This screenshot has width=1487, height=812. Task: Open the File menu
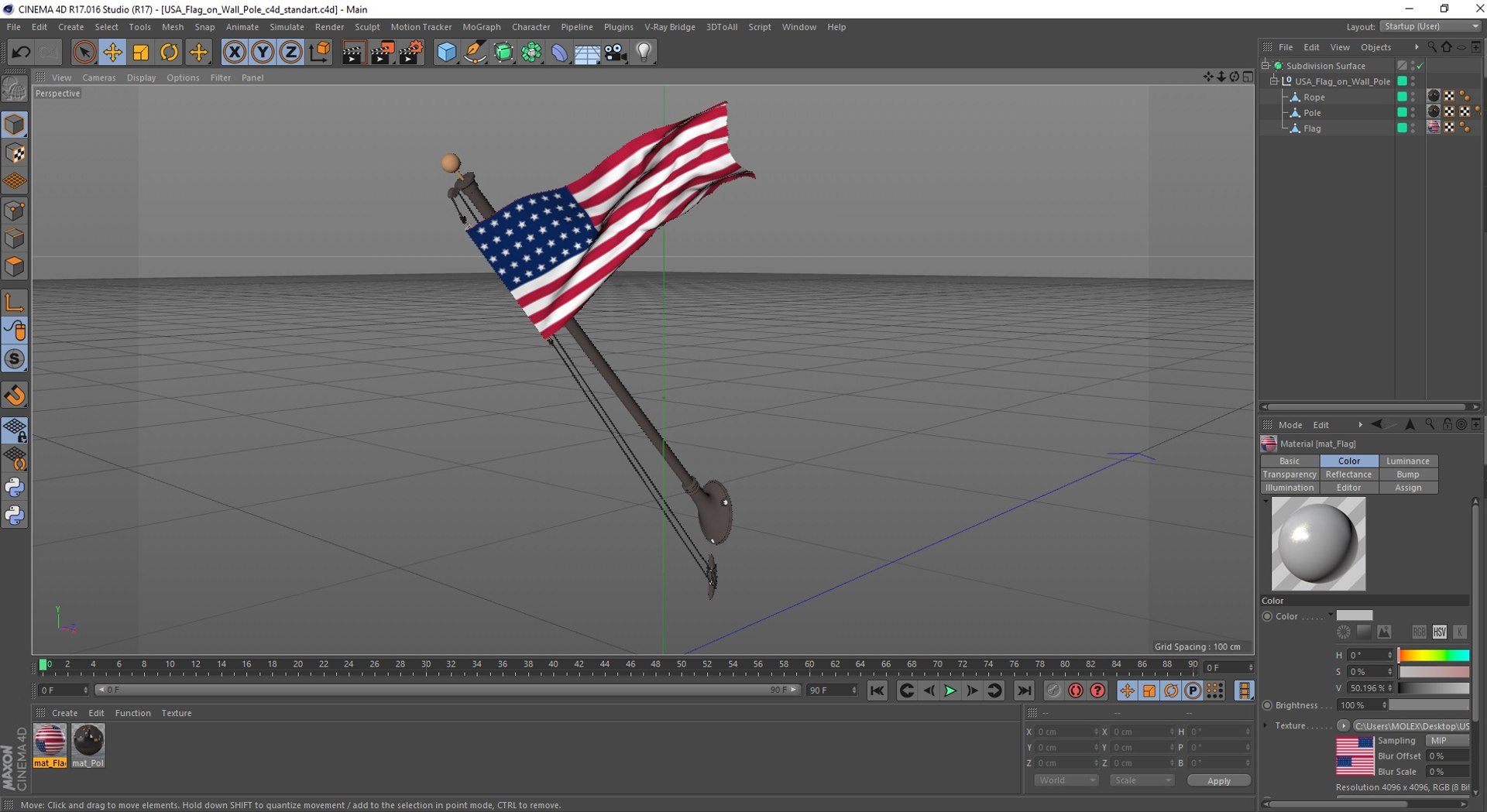14,27
